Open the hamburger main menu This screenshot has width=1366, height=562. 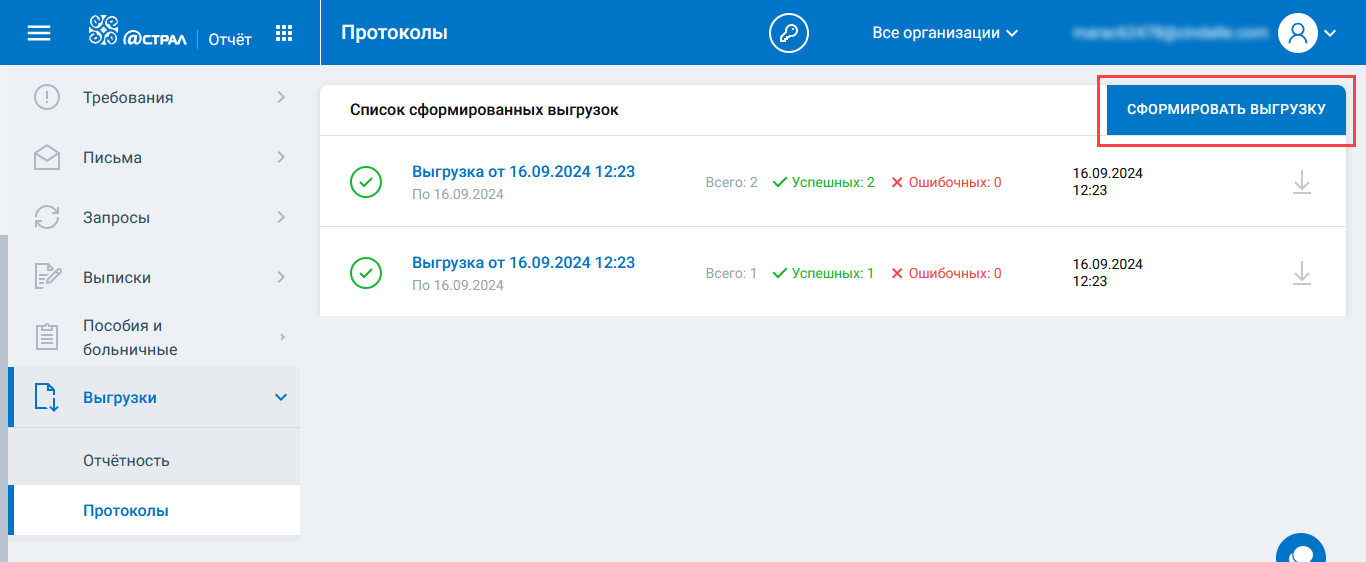tap(39, 33)
